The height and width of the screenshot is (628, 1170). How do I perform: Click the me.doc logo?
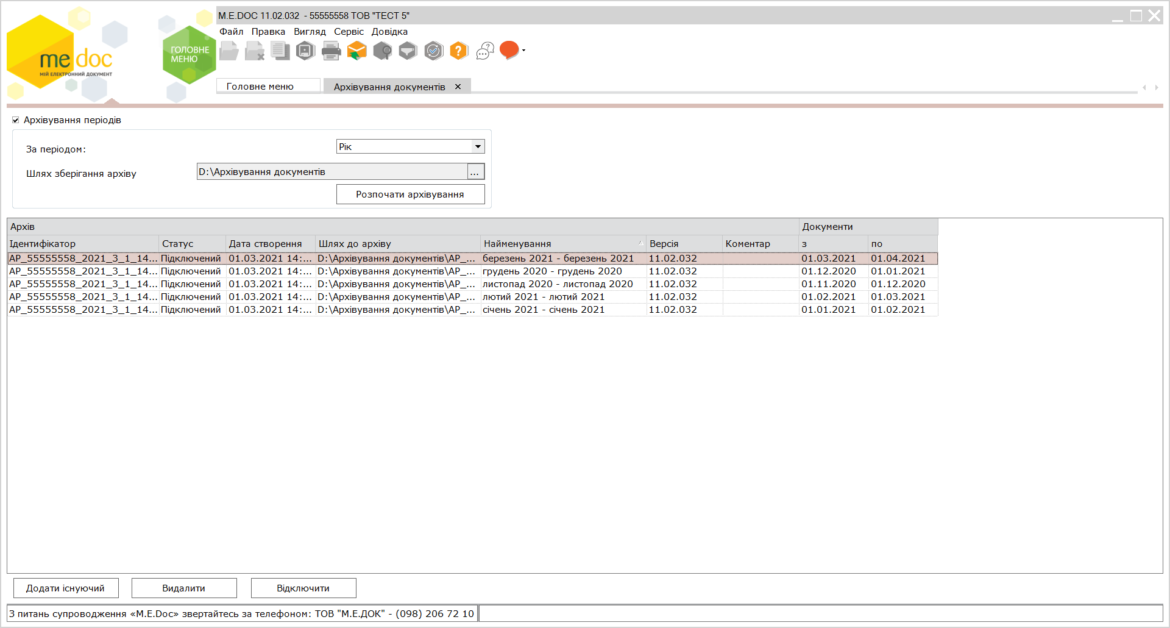pyautogui.click(x=60, y=54)
